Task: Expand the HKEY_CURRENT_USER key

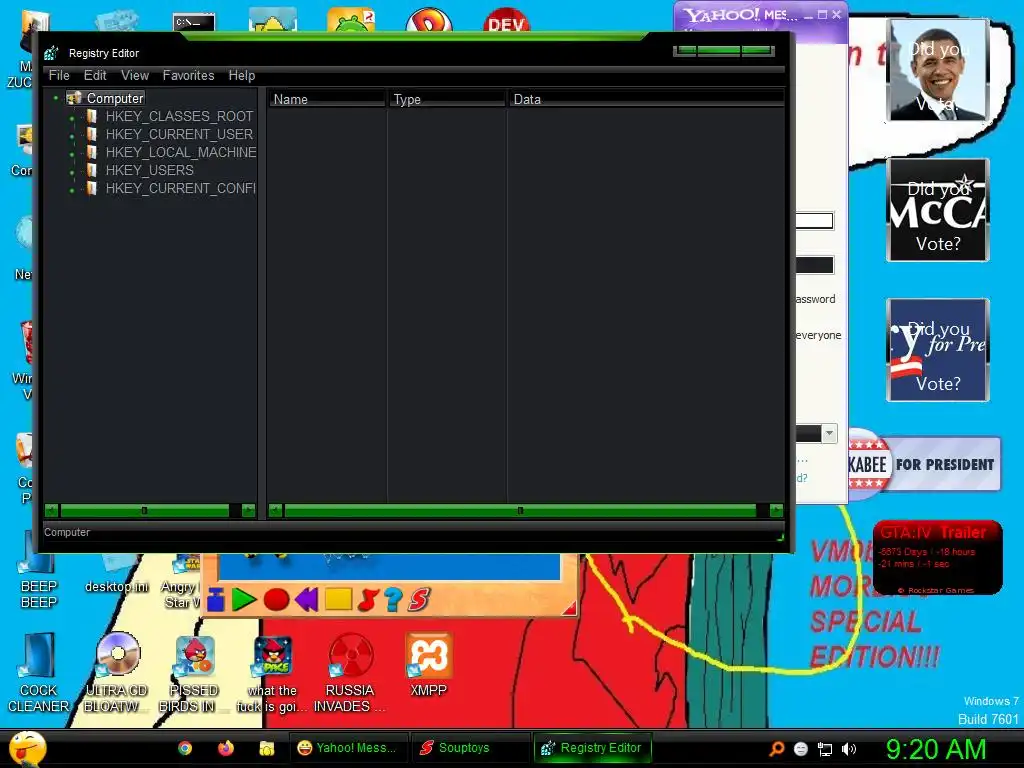Action: 72,135
